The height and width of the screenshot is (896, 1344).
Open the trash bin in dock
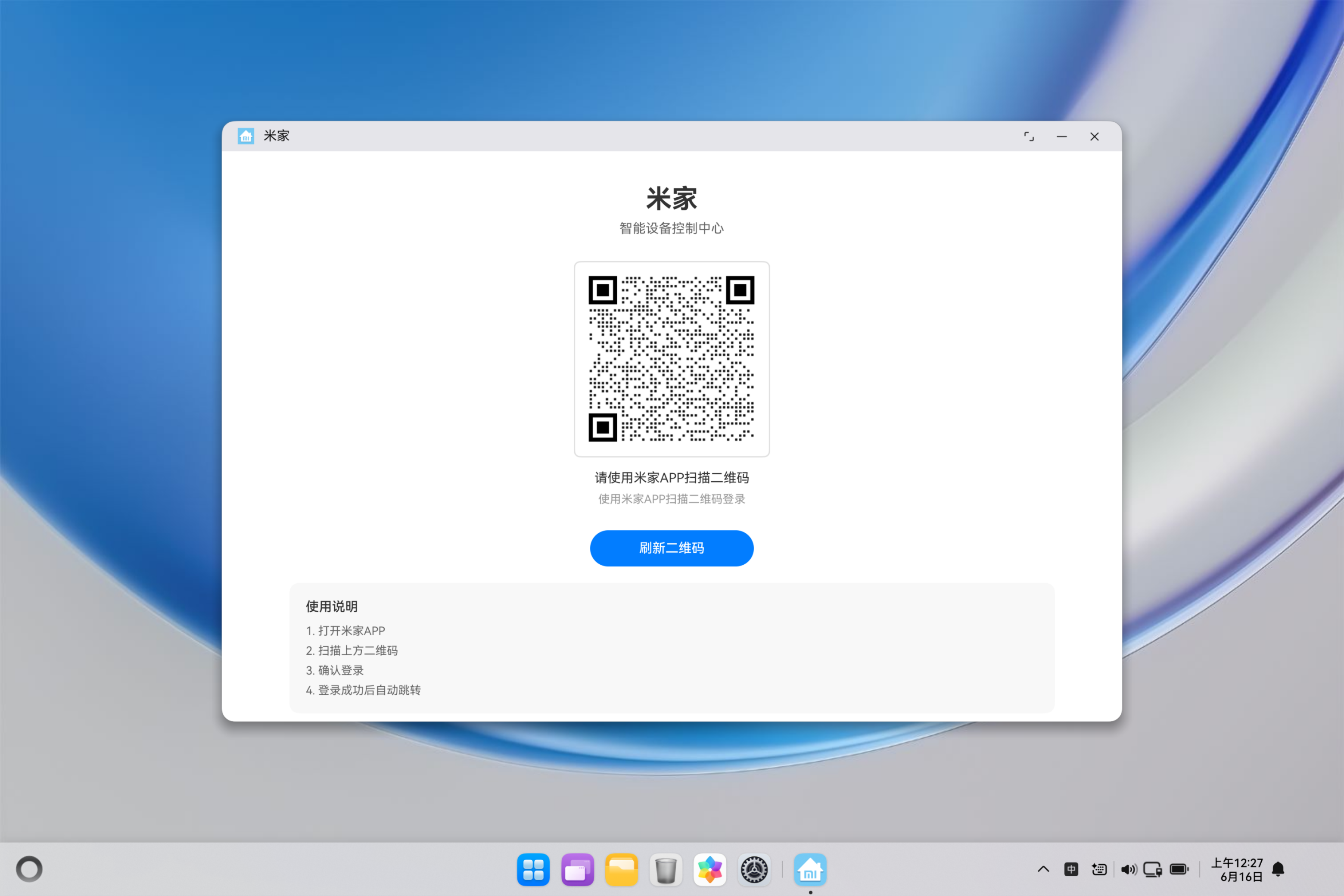coord(666,870)
